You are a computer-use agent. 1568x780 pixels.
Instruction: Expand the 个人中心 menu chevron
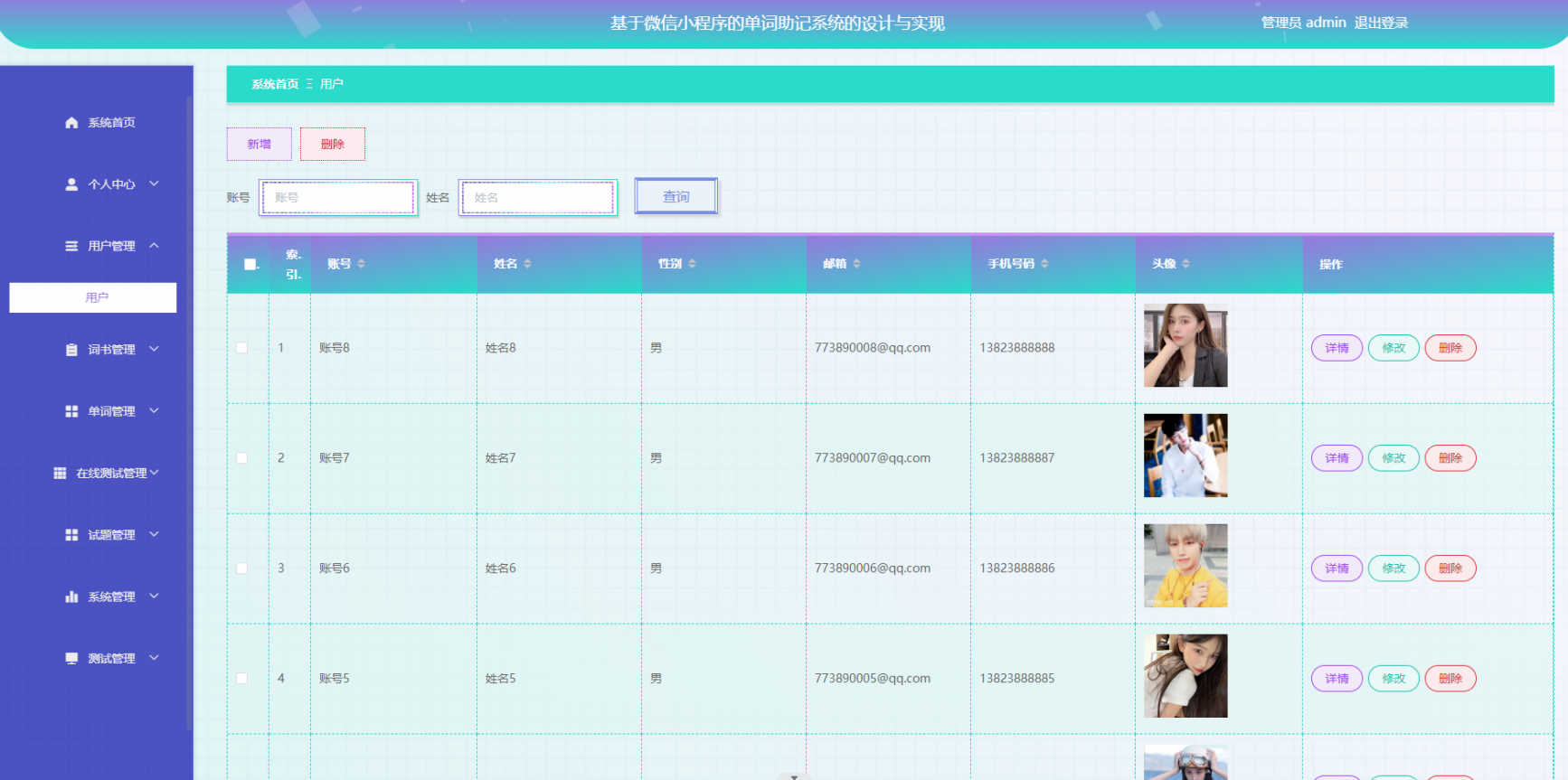coord(154,183)
